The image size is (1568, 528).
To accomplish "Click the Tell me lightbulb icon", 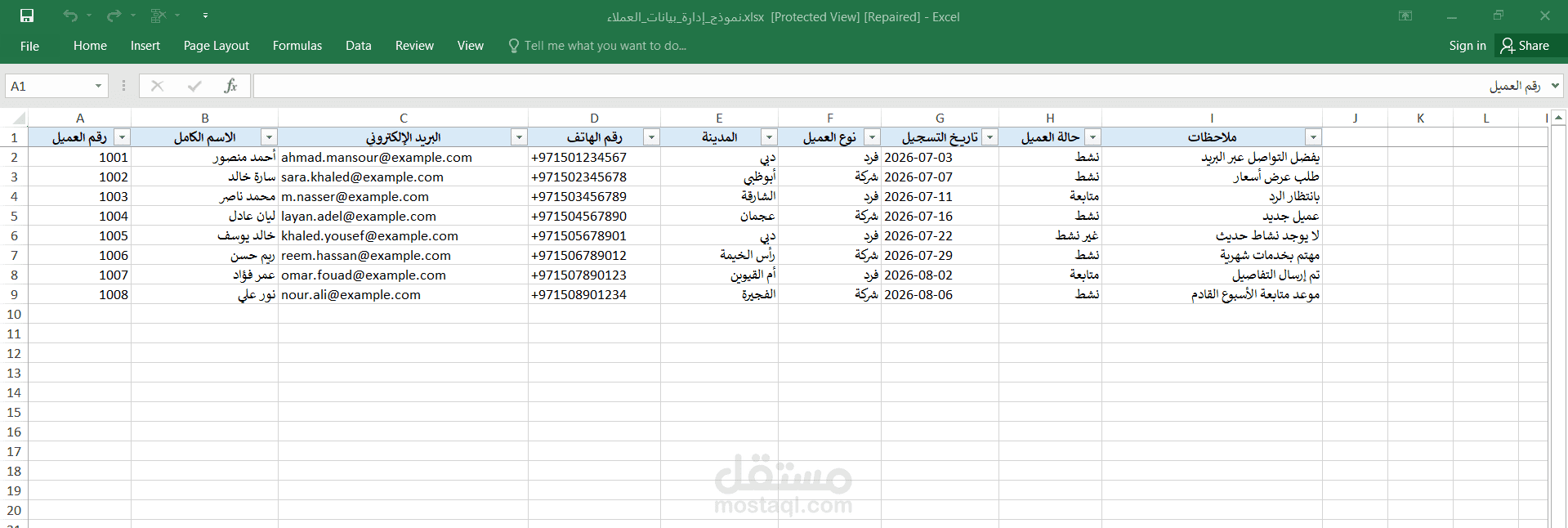I will coord(514,46).
